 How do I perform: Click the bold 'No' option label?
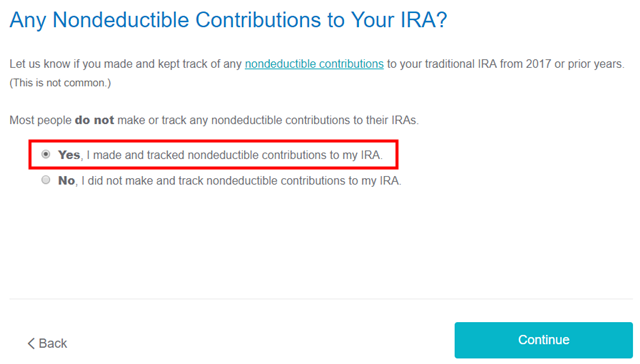click(x=67, y=180)
